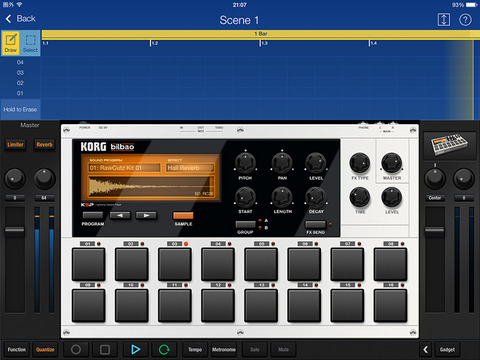
Task: Click the battery indicator in status bar
Action: point(472,5)
